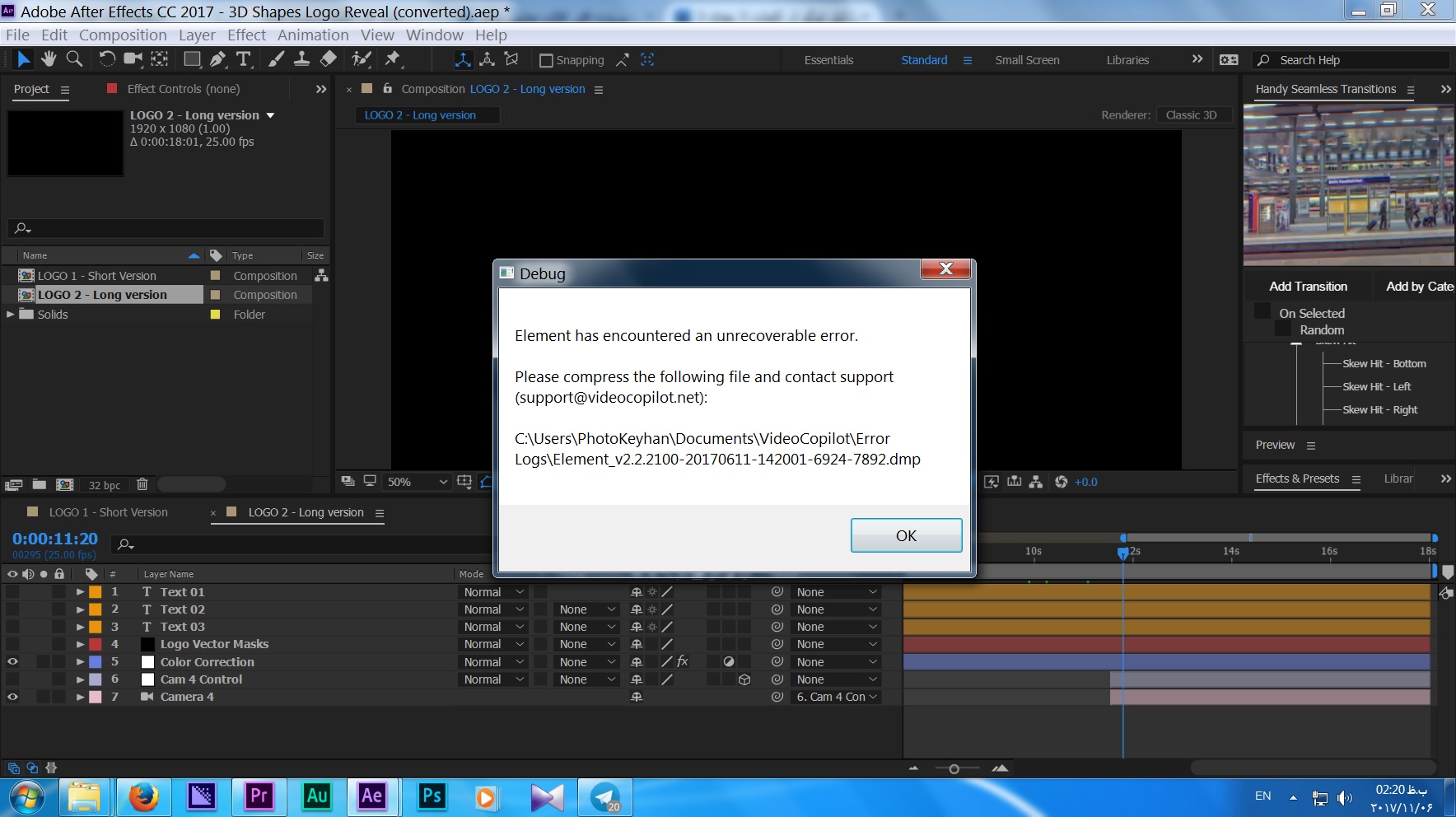Click the timeline zoom slider handle
Screen dimensions: 1456x817
(954, 768)
